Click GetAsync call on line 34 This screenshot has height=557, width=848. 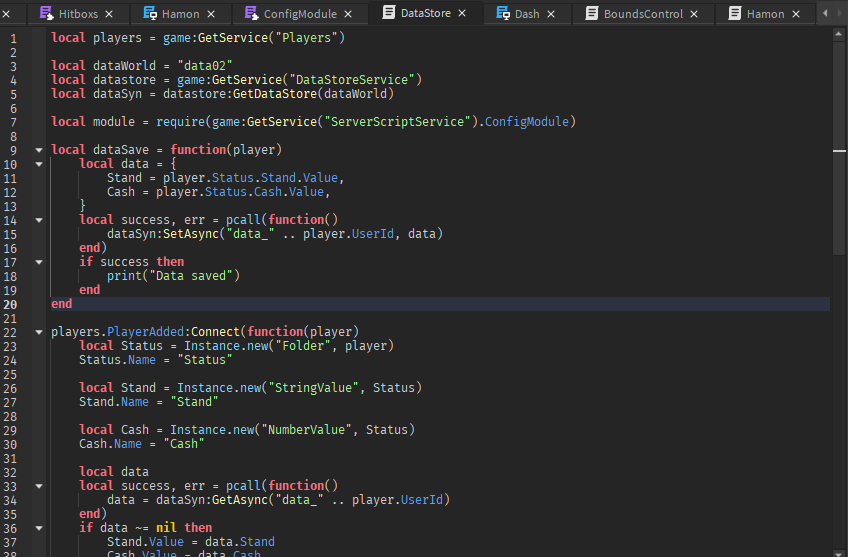click(x=240, y=500)
